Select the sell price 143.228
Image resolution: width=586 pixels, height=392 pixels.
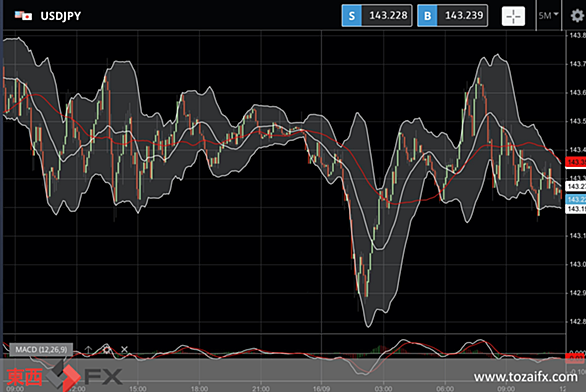coord(388,15)
